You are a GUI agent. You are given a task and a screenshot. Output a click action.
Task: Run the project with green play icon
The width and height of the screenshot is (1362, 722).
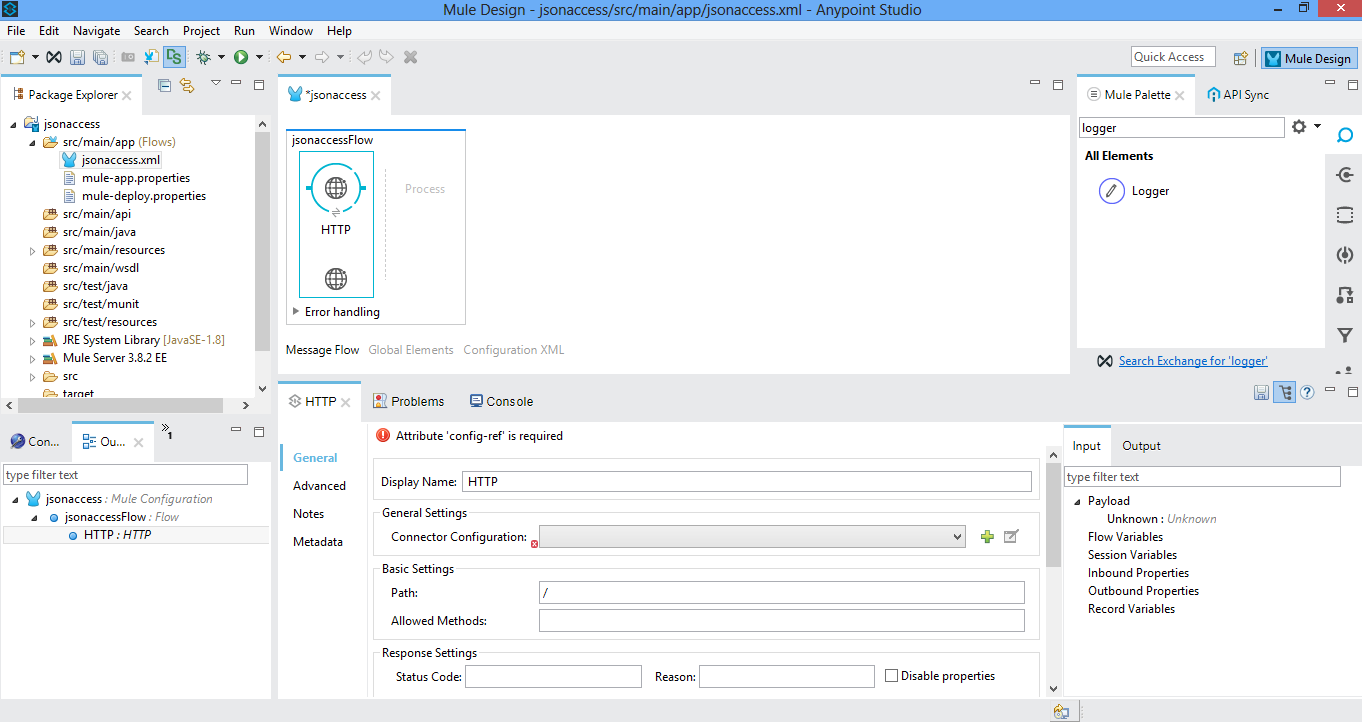click(x=241, y=57)
